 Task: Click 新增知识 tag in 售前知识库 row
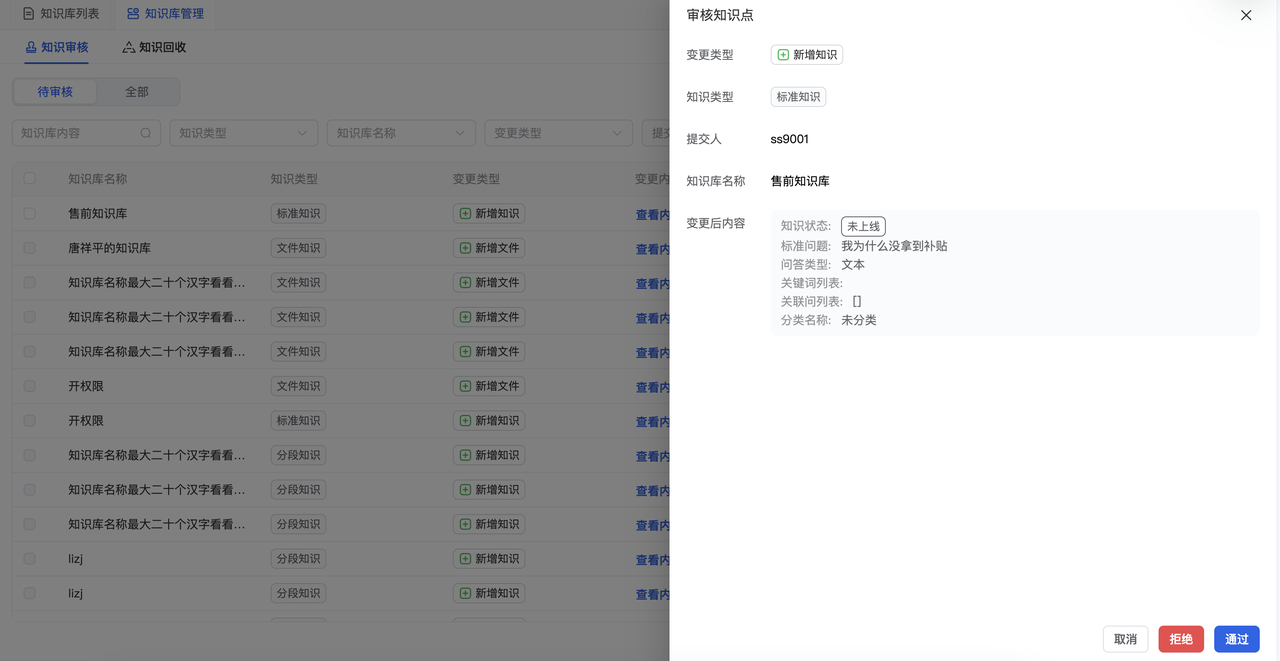pos(489,214)
